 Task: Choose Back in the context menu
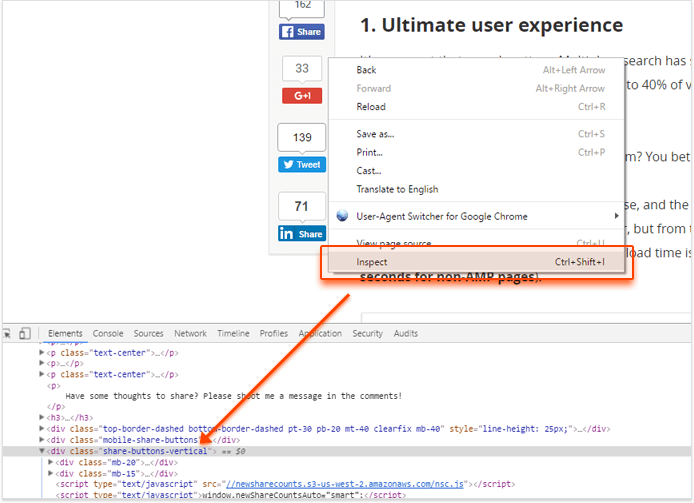(476, 70)
